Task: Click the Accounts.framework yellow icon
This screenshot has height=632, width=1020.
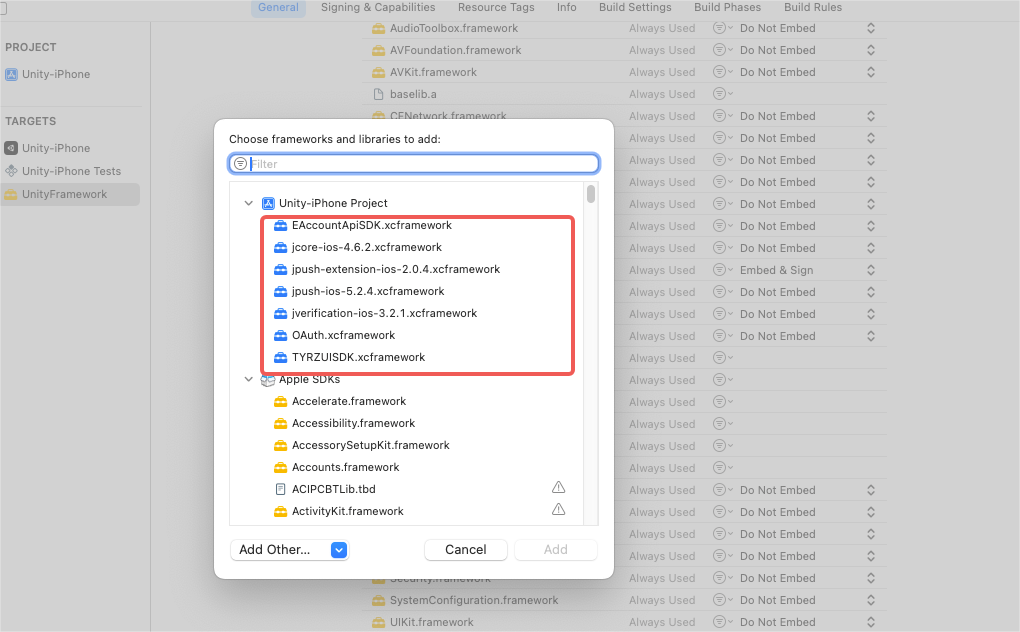Action: pos(280,467)
